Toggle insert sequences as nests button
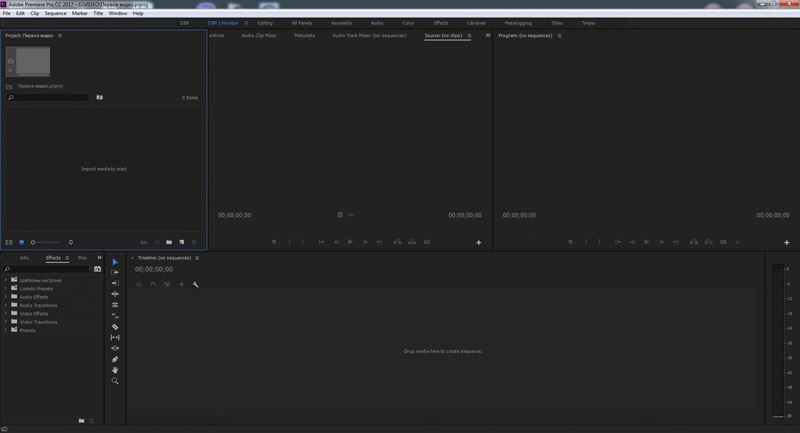Viewport: 800px width, 433px height. click(x=139, y=285)
